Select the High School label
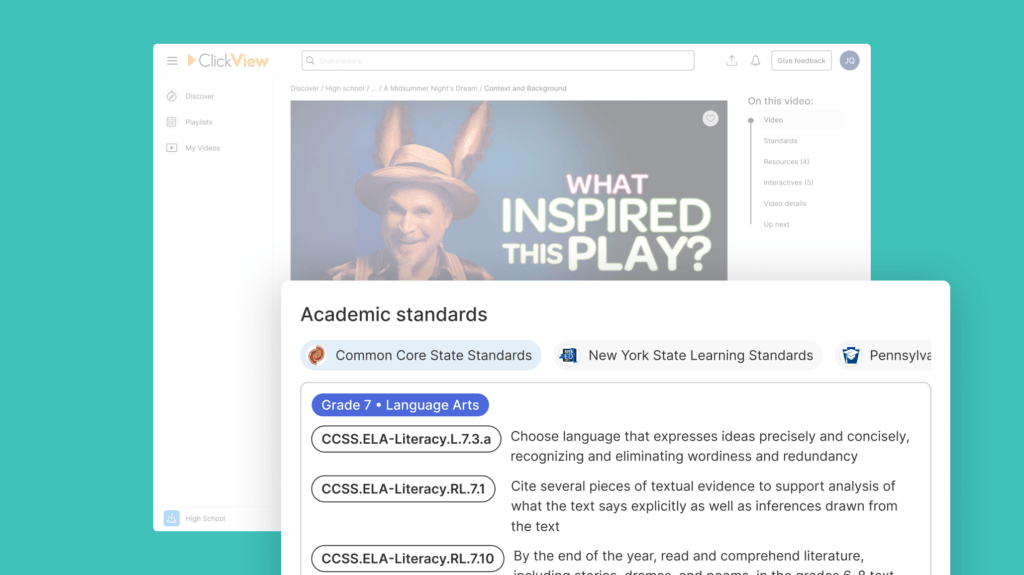The image size is (1024, 575). pyautogui.click(x=205, y=519)
